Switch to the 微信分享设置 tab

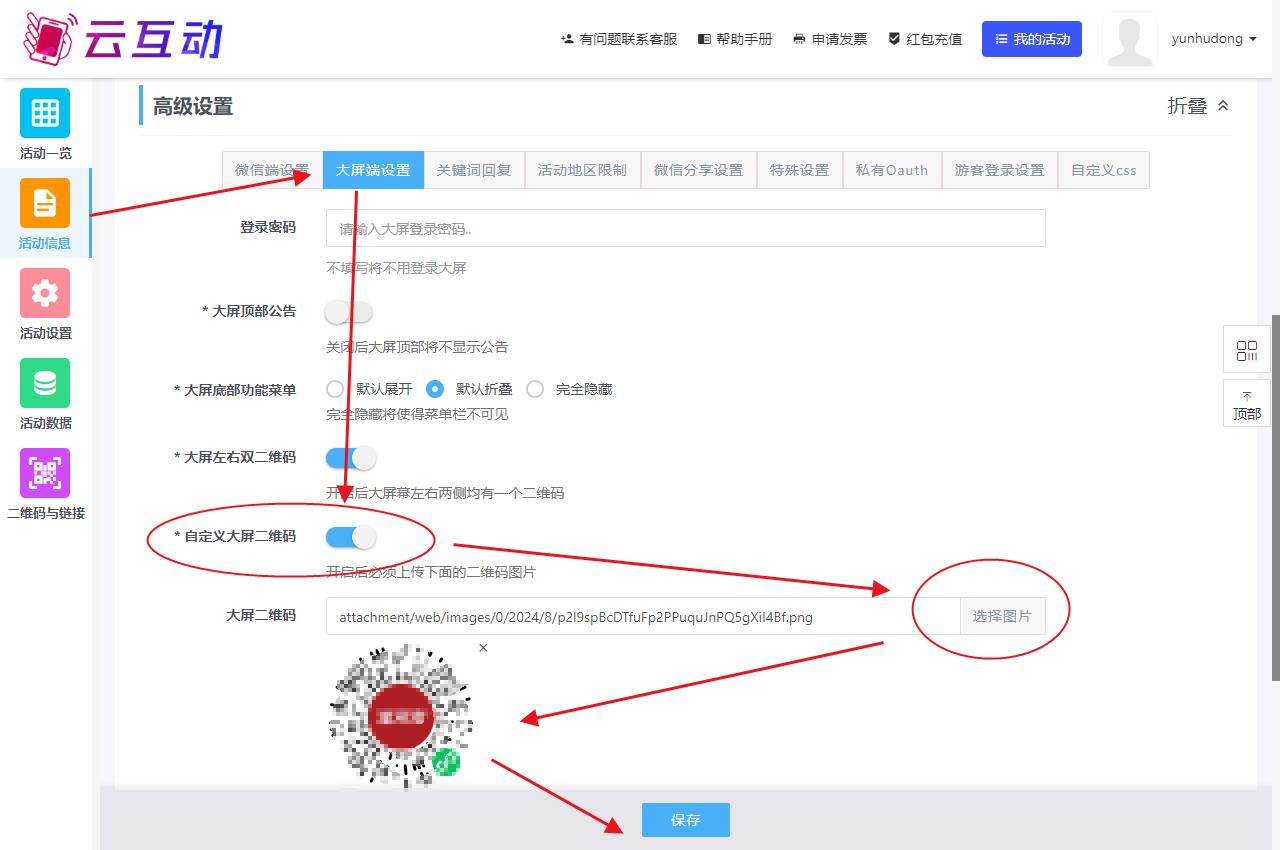(698, 170)
